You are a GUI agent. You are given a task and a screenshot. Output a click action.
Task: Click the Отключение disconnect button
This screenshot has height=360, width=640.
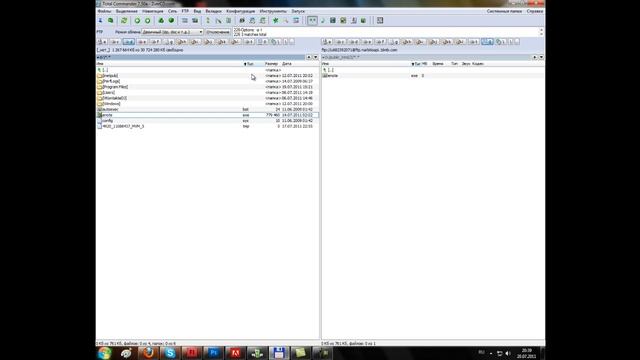point(218,32)
